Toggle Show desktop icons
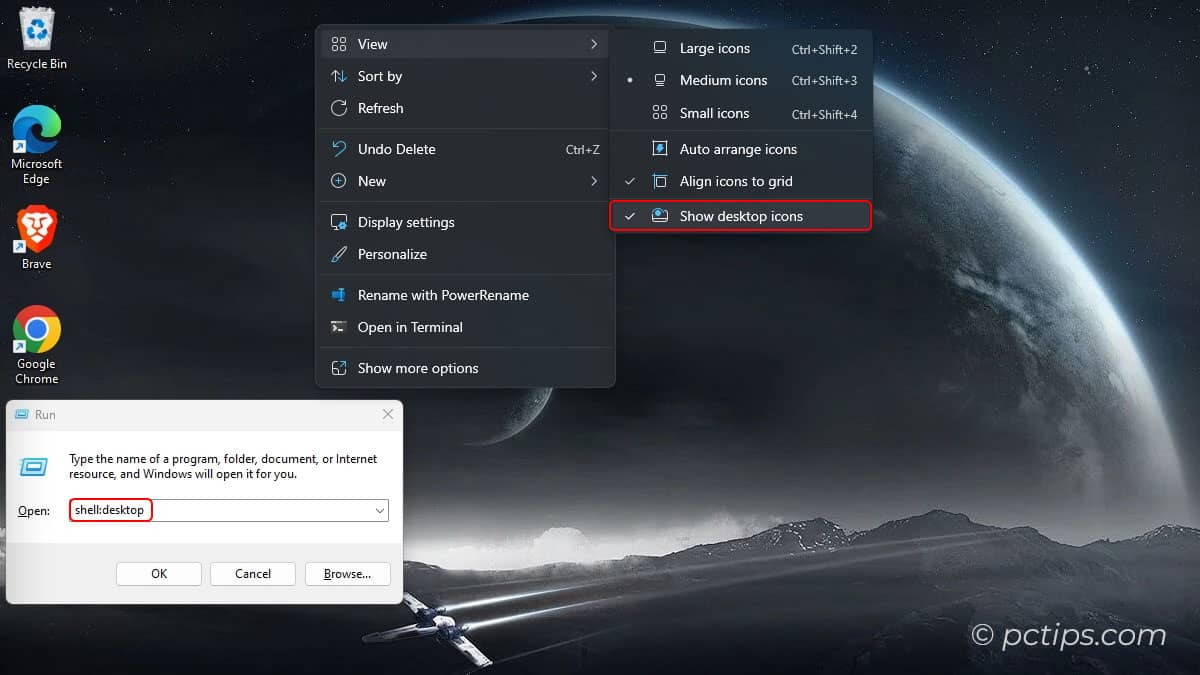 [740, 215]
